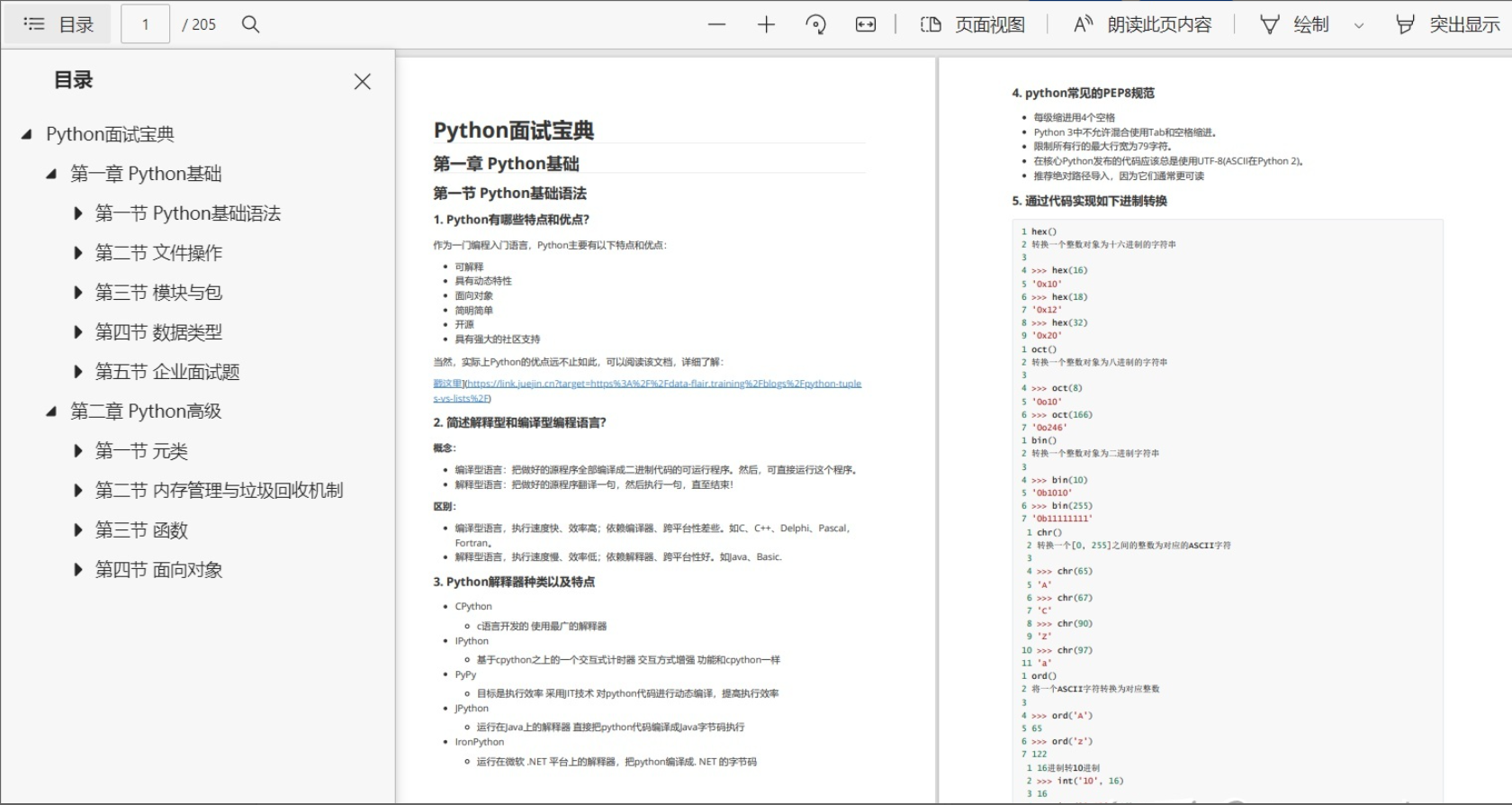This screenshot has height=805, width=1512.
Task: Jump to 第一节 元类 entry
Action: tap(141, 451)
